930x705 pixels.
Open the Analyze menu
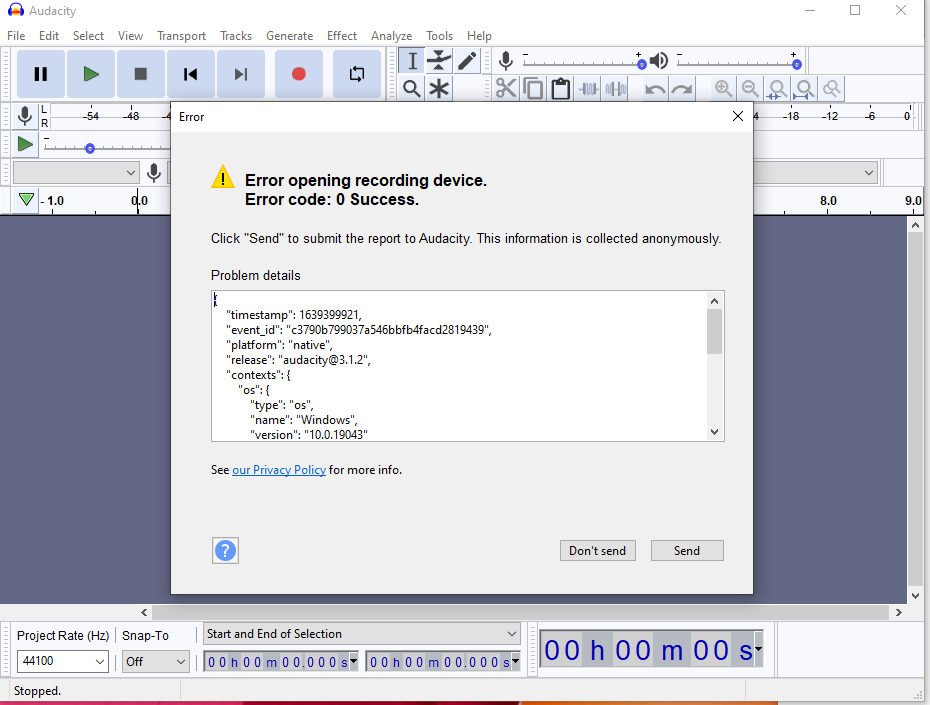click(x=391, y=36)
